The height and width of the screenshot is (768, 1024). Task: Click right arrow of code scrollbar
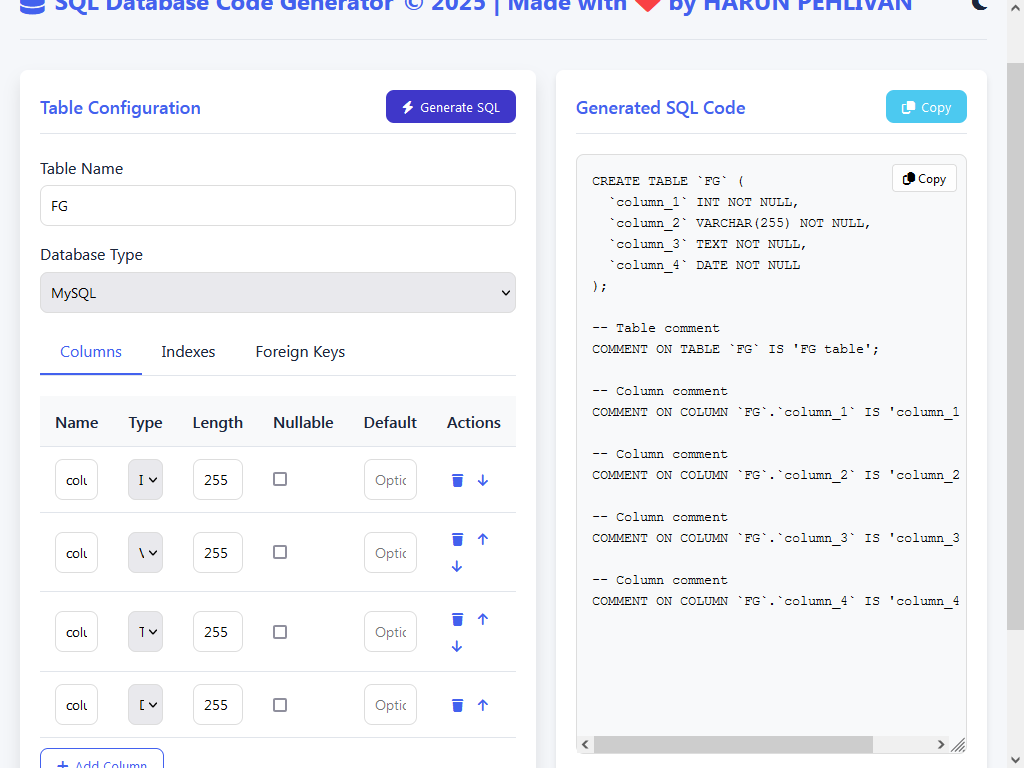point(940,744)
